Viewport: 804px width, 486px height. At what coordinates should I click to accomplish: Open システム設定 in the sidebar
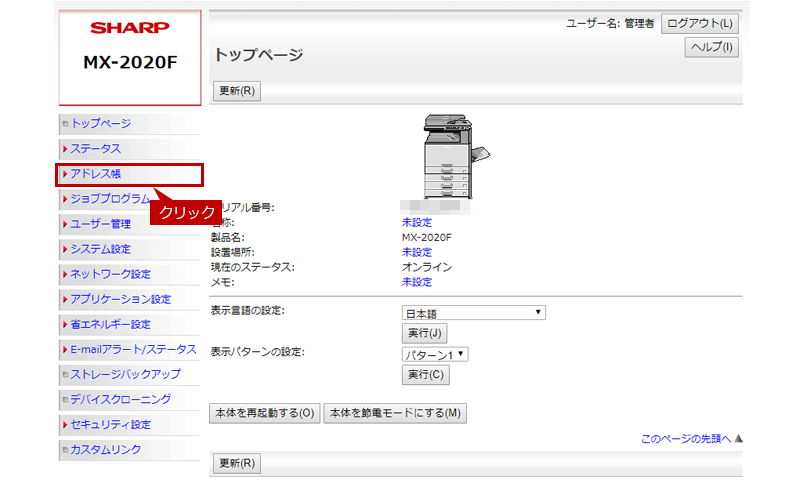(x=100, y=249)
